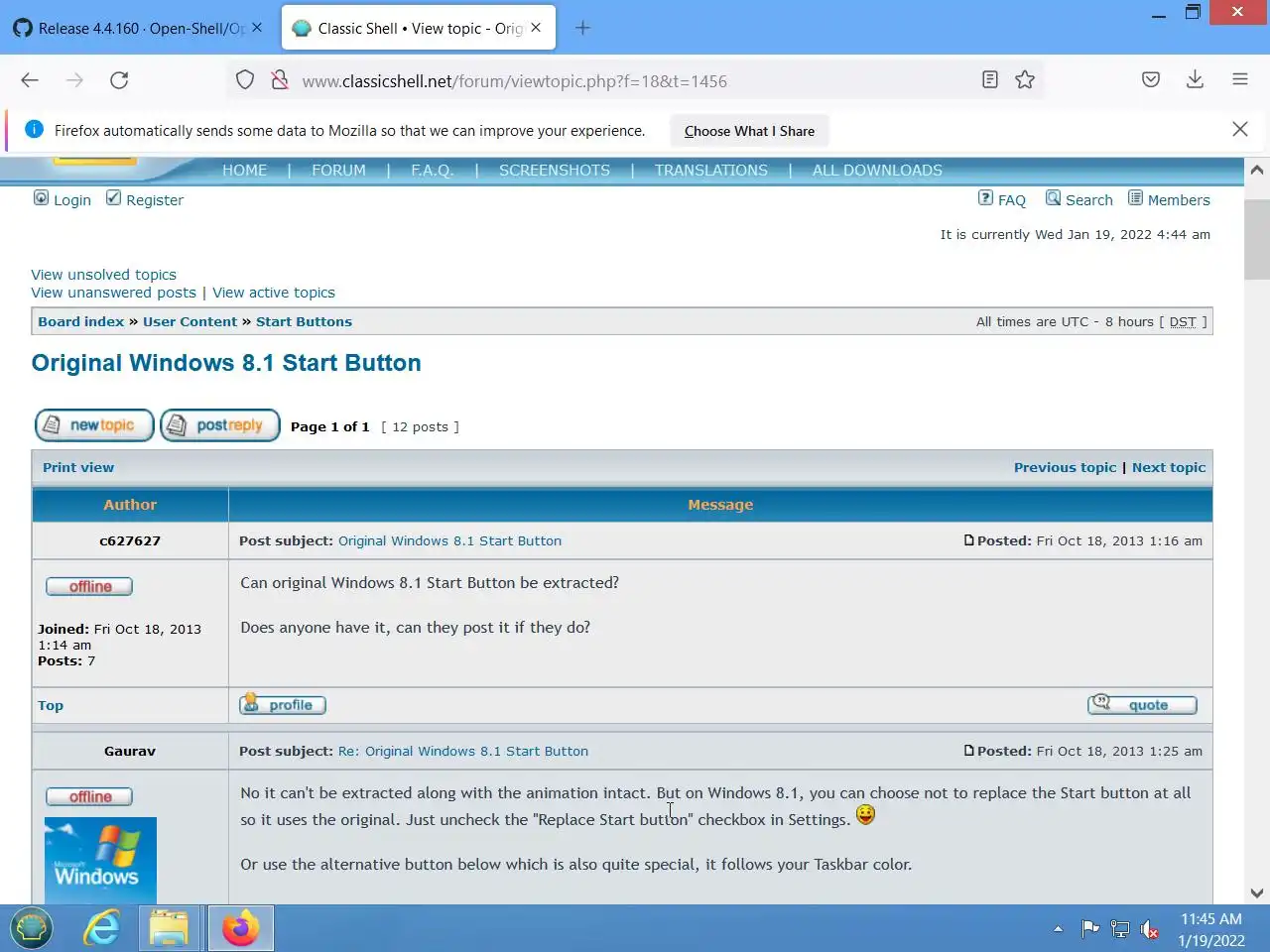Click the post reply button
The image size is (1270, 952).
(x=220, y=425)
